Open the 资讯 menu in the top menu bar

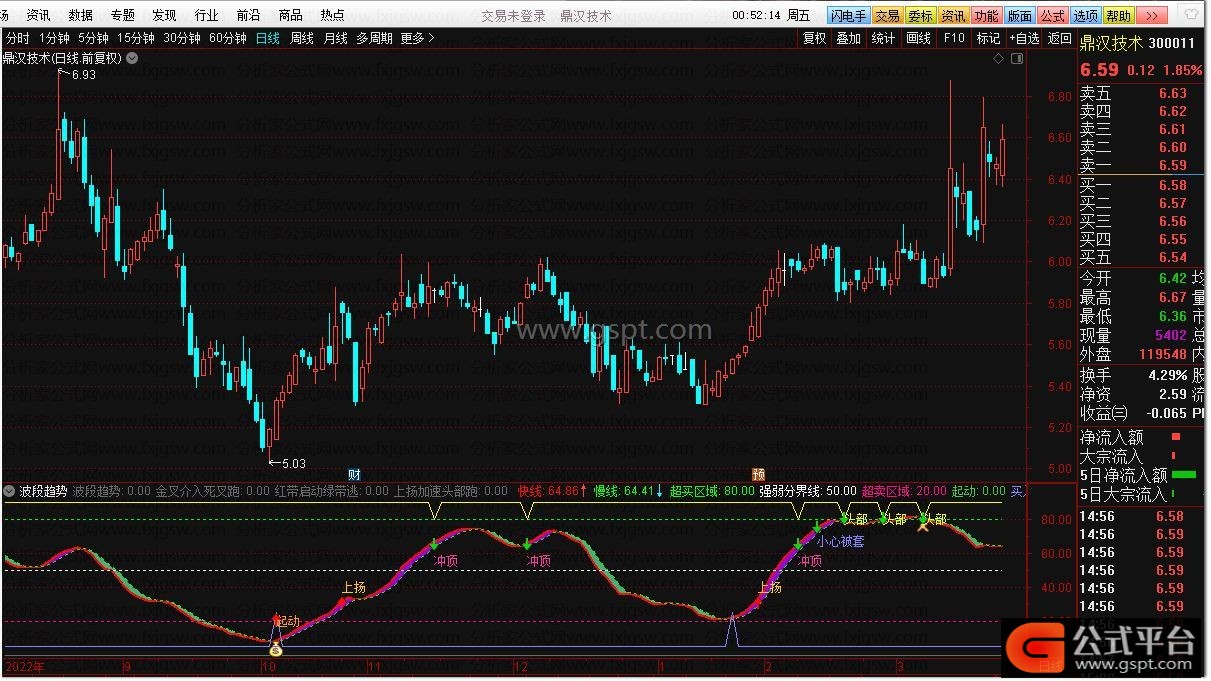pos(39,15)
